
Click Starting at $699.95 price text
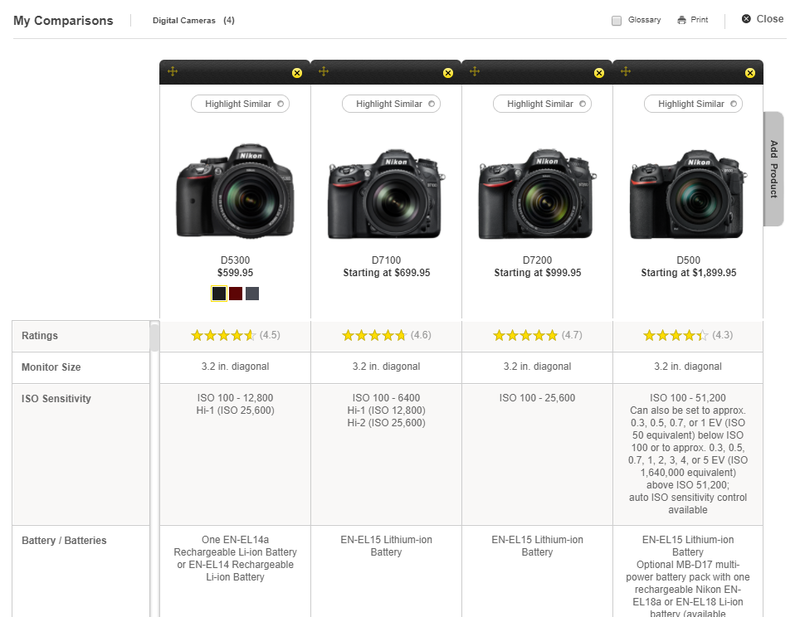[x=386, y=273]
